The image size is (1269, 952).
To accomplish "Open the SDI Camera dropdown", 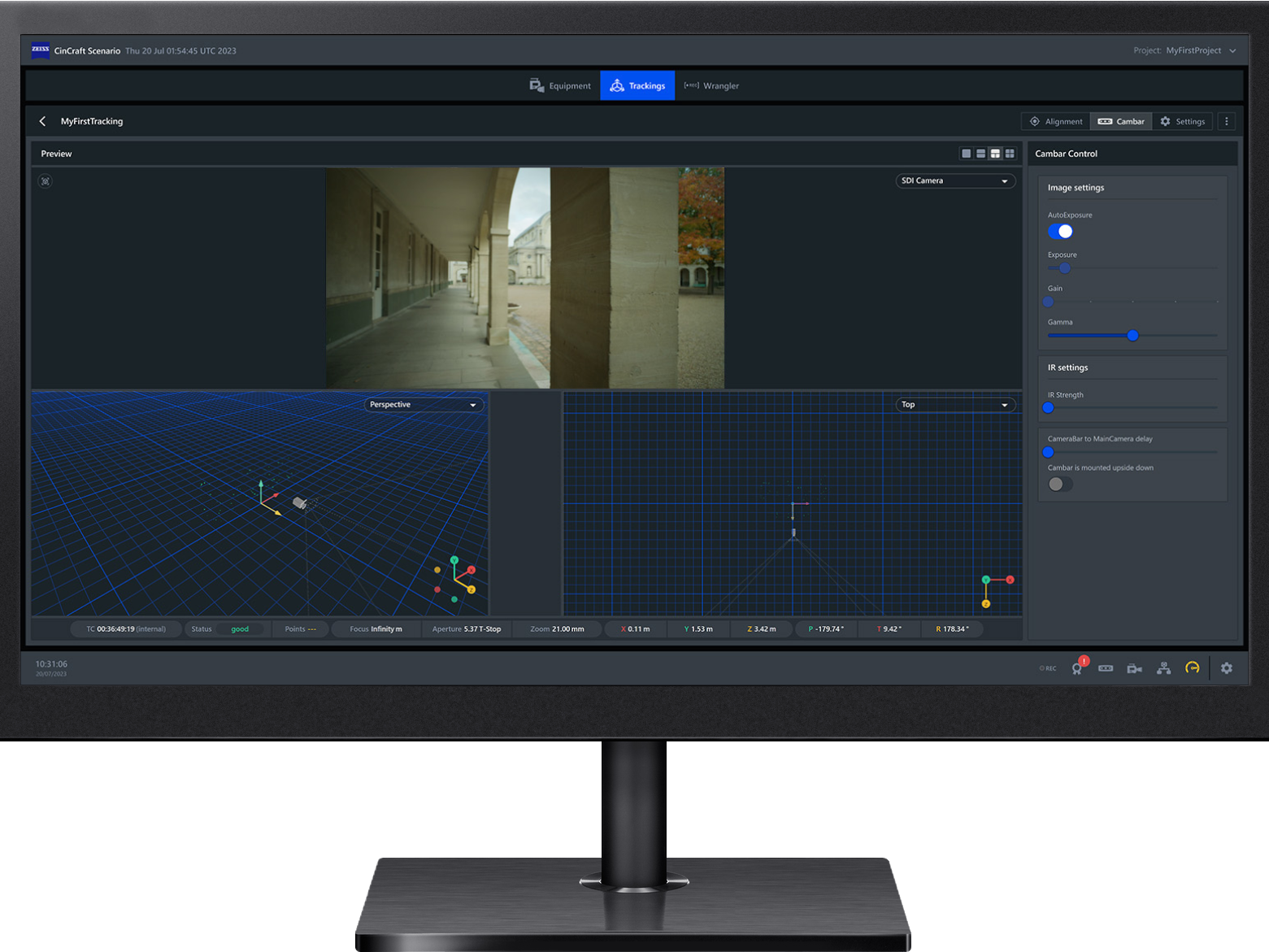I will click(x=955, y=180).
